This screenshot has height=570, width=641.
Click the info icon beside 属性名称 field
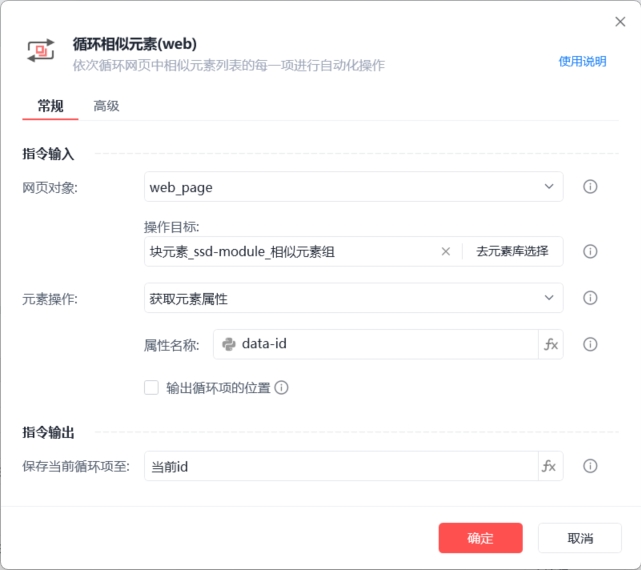click(x=590, y=344)
